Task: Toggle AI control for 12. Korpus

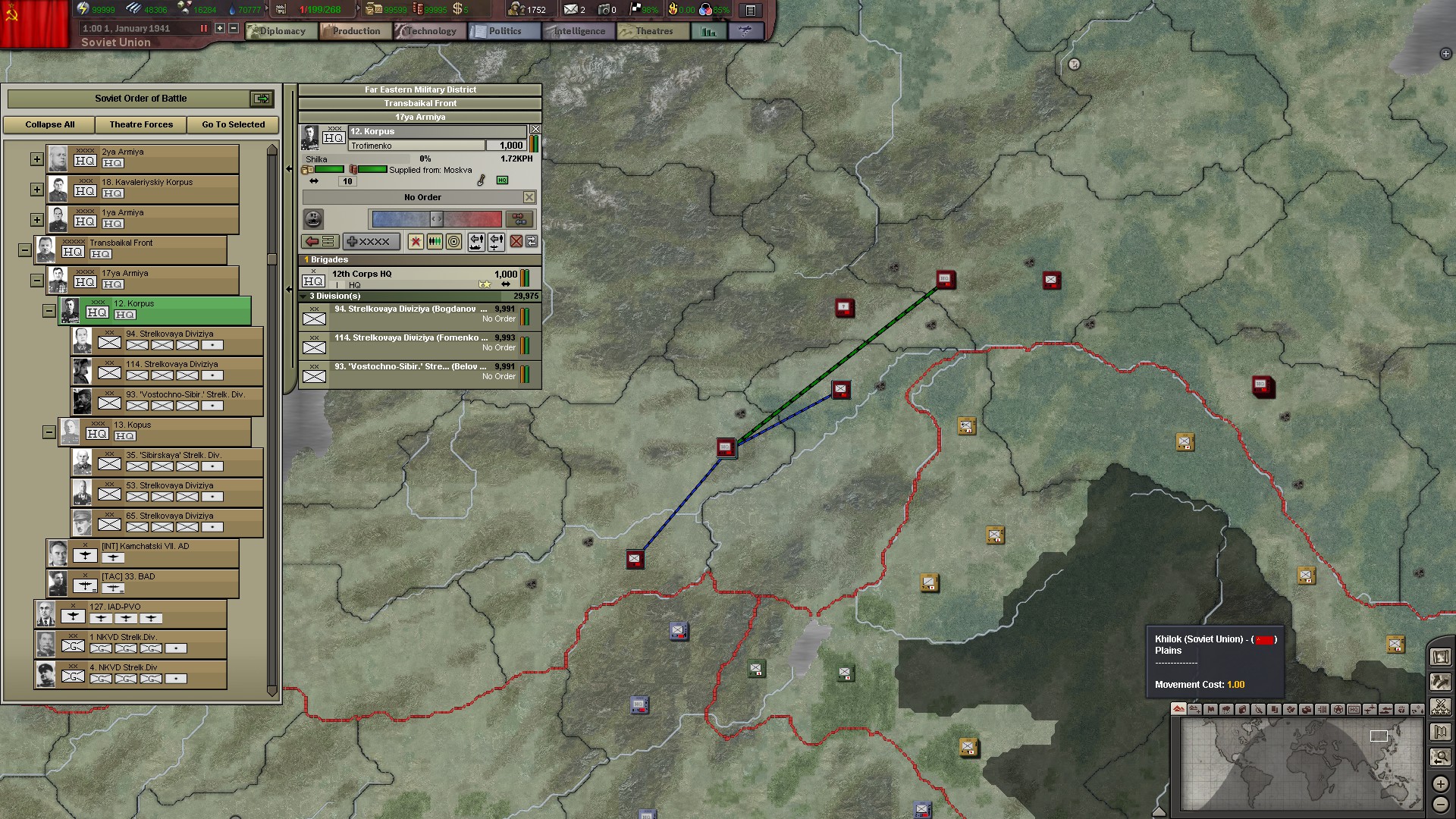Action: tap(313, 219)
